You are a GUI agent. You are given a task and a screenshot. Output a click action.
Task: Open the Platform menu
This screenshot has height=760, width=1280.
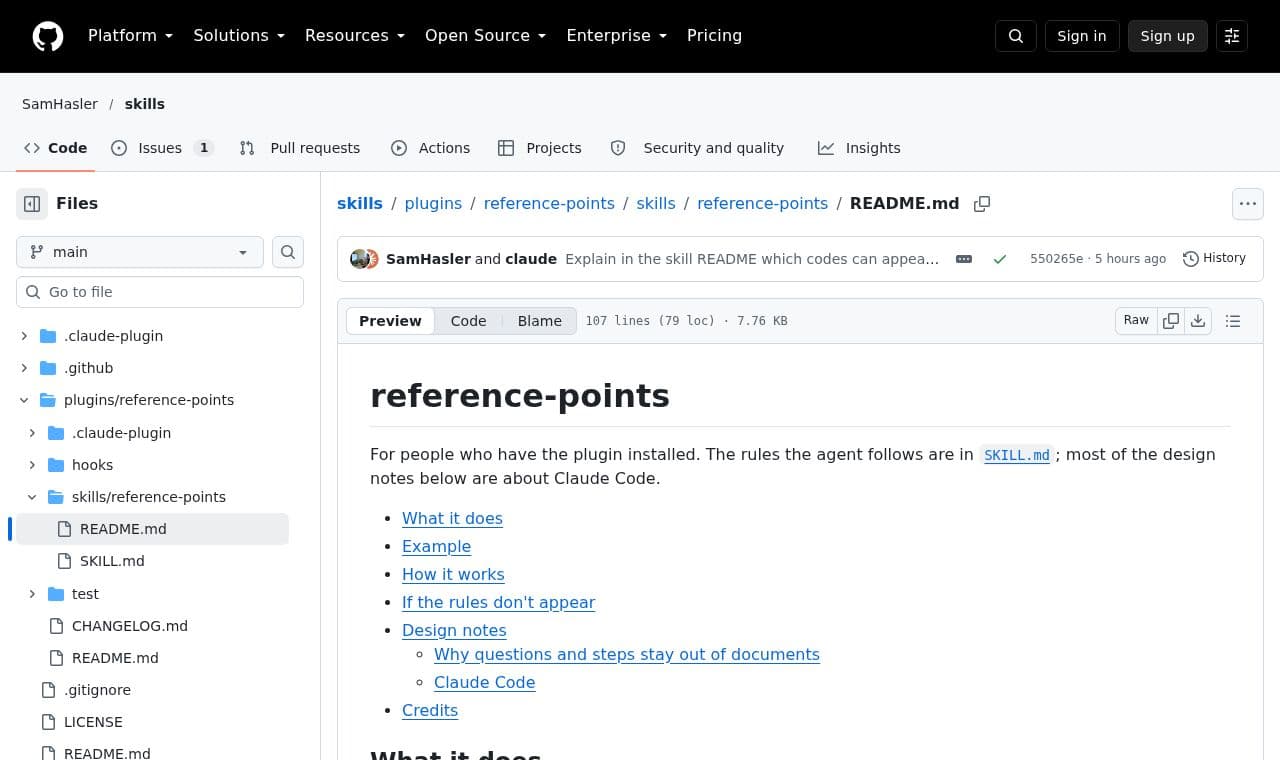pos(130,36)
